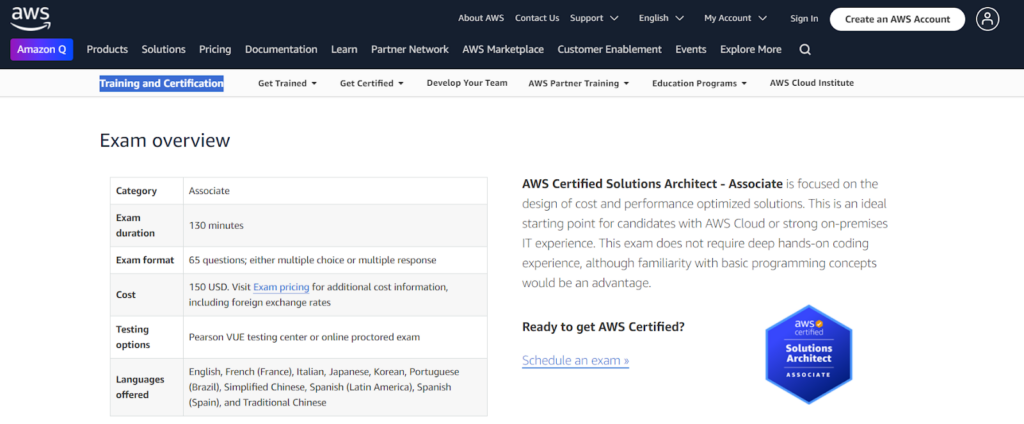Expand the My Account dropdown
Viewport: 1024px width, 424px height.
[x=735, y=18]
